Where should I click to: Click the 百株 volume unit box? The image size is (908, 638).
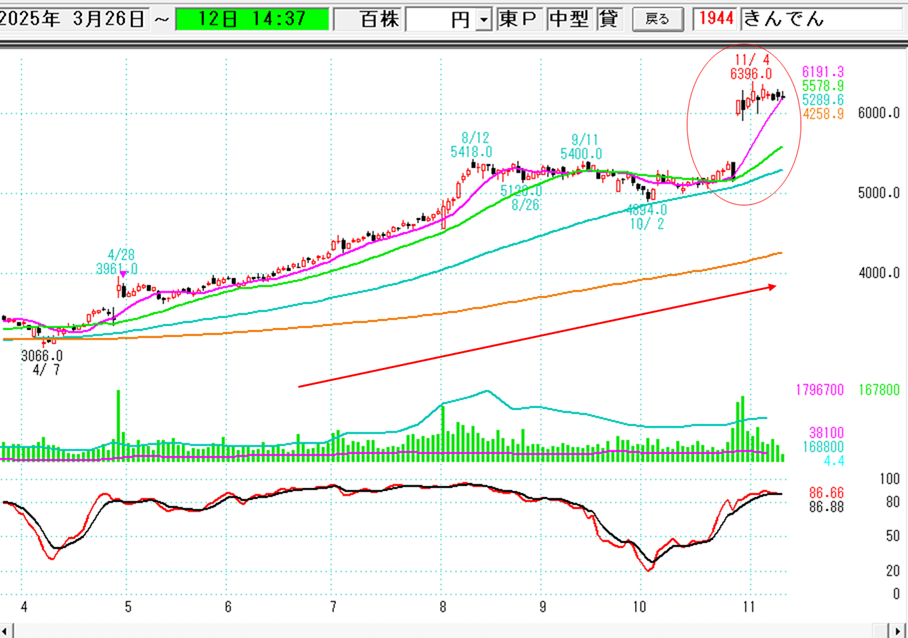coord(368,19)
